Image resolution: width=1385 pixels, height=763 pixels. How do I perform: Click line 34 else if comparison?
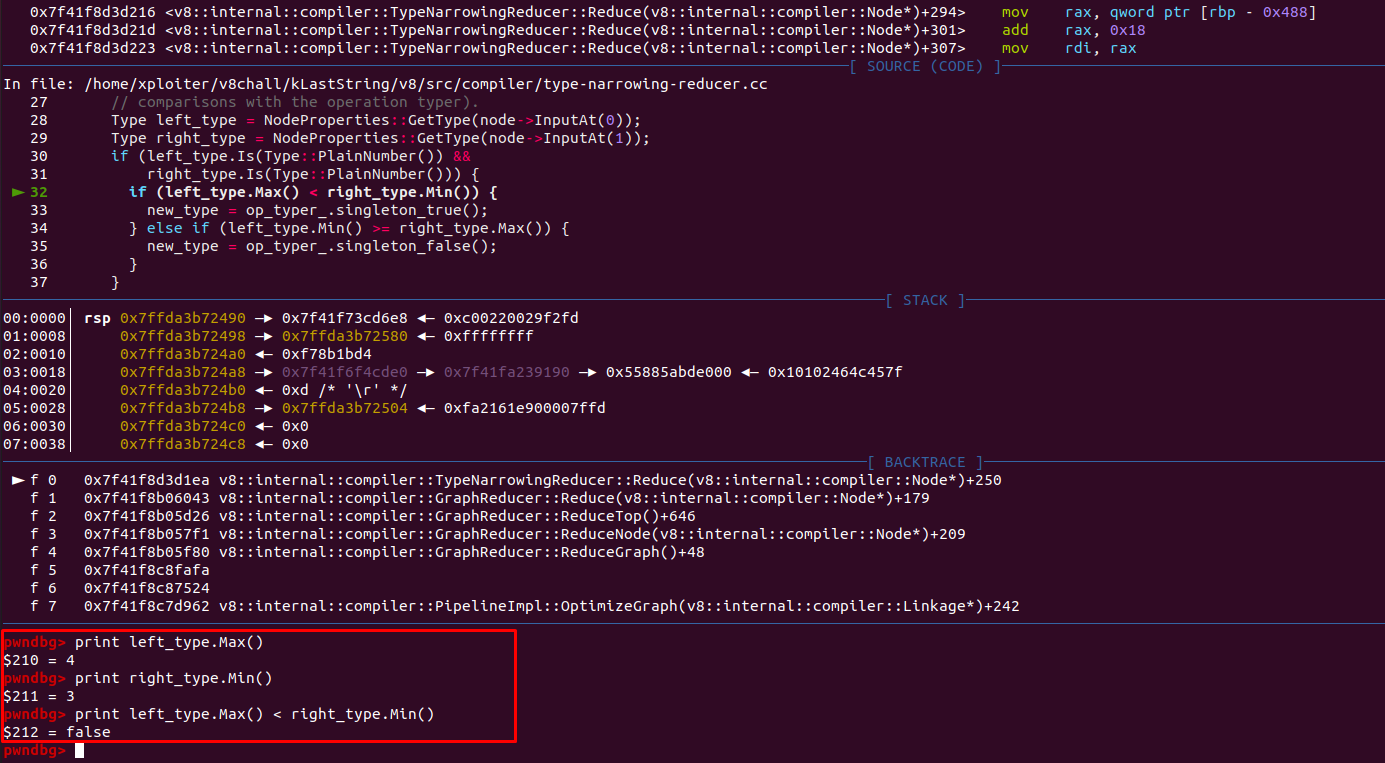(x=349, y=228)
